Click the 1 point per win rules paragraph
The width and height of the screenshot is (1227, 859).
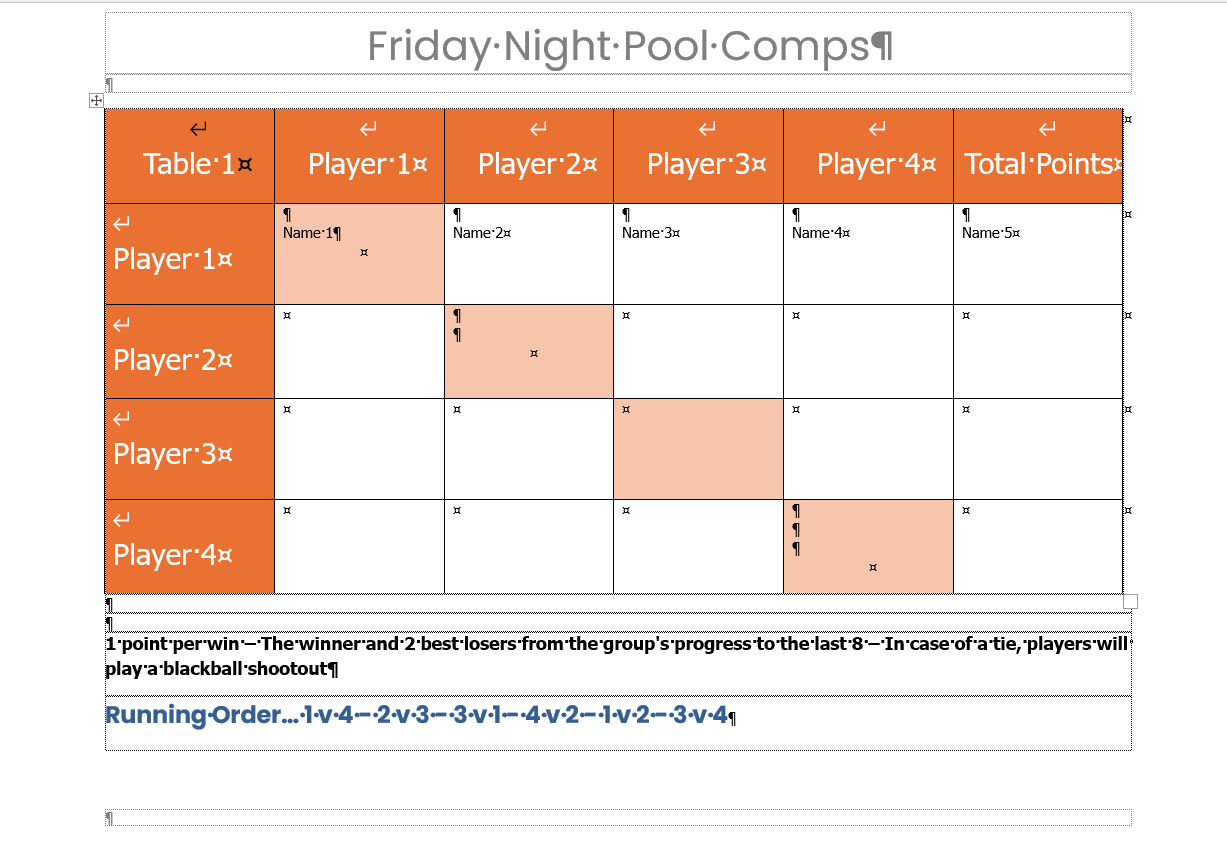point(618,656)
